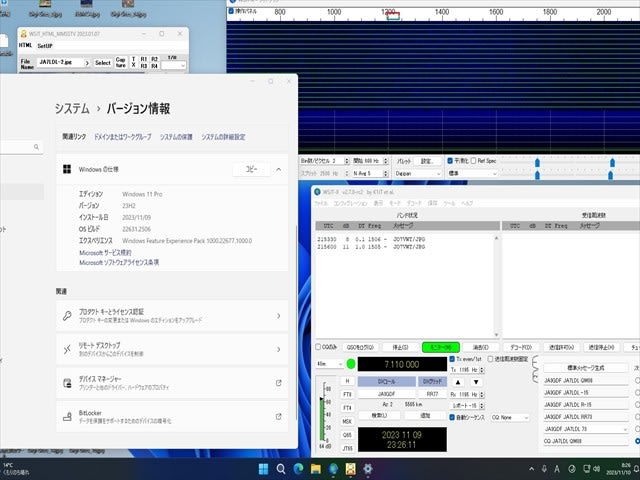This screenshot has width=640, height=480.
Task: Click spectrum slider handle beside 標準 dropdown
Action: click(x=537, y=175)
